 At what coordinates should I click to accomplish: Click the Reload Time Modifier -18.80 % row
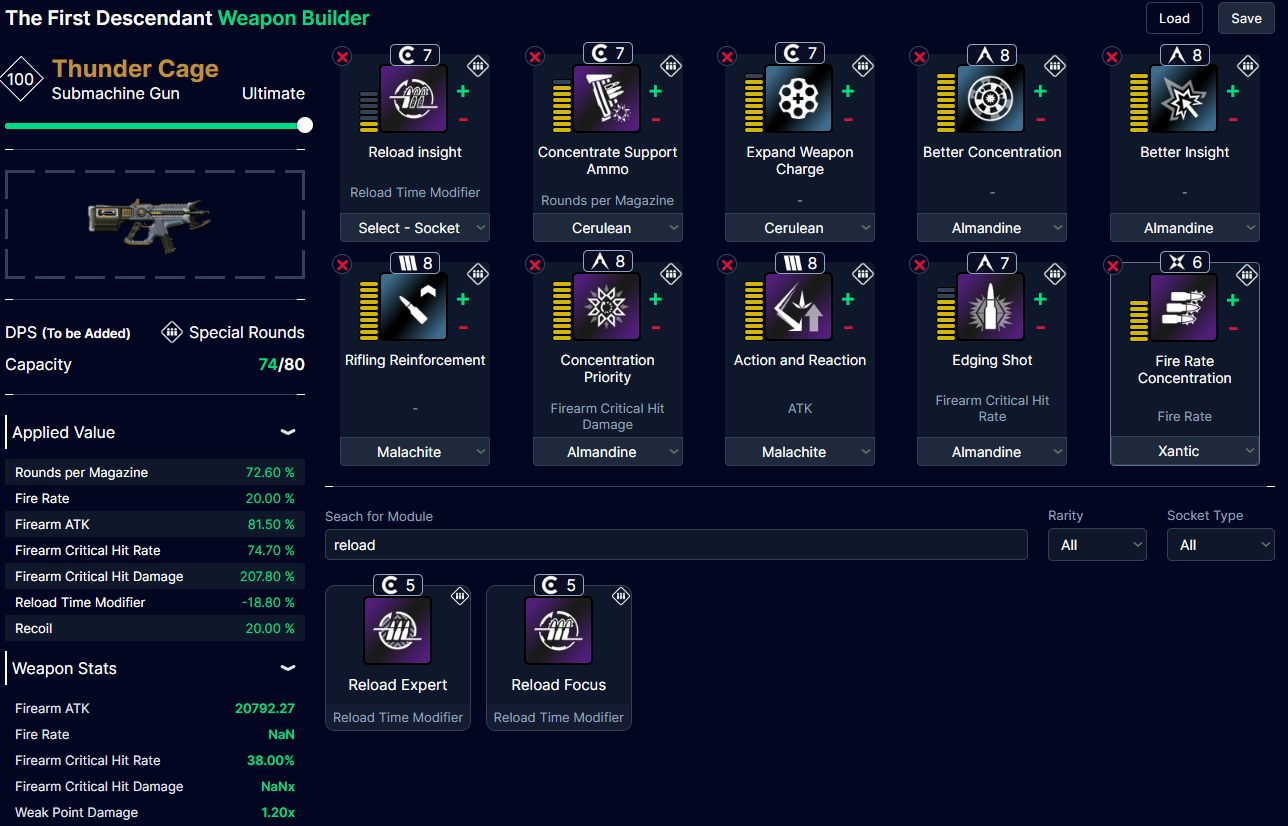(155, 602)
